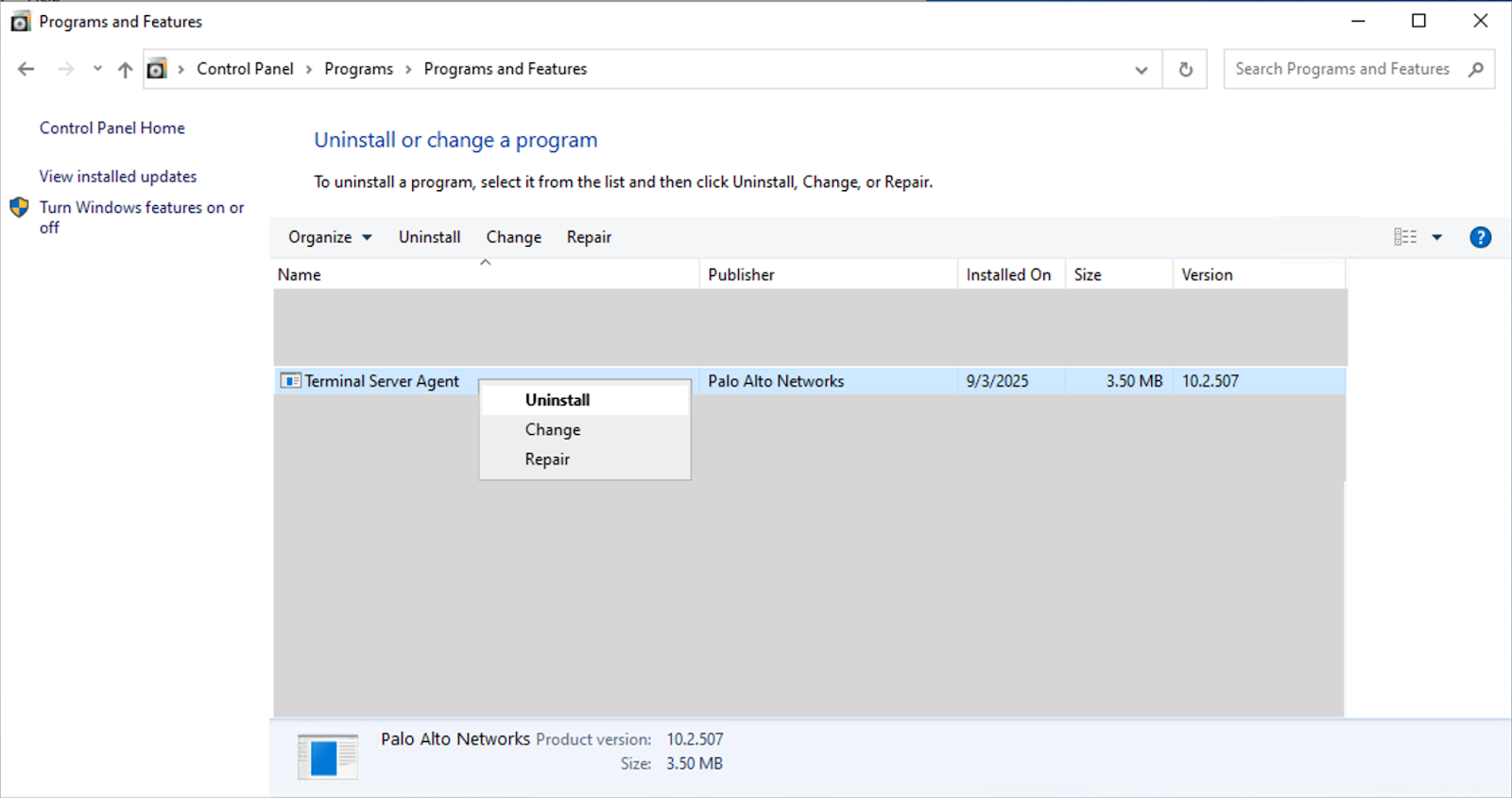This screenshot has width=1512, height=798.
Task: Choose Change from the context menu
Action: click(x=585, y=429)
